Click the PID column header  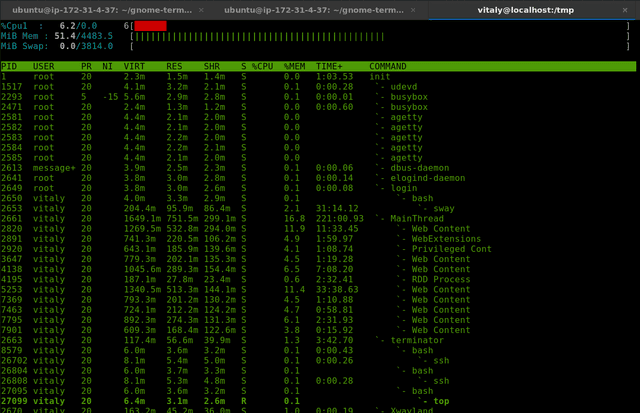click(x=9, y=67)
